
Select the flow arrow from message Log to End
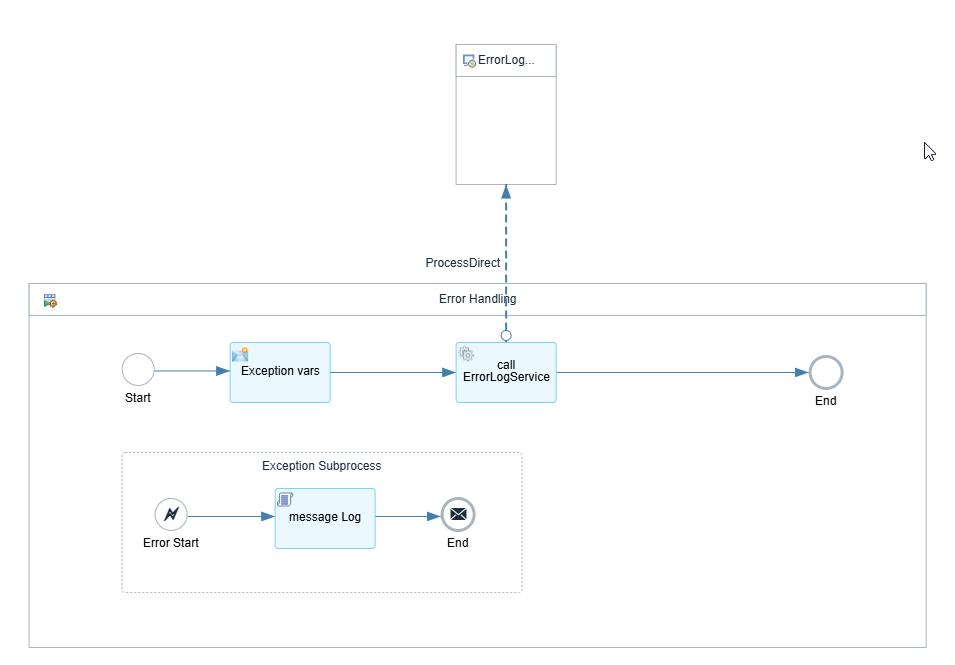click(x=408, y=516)
